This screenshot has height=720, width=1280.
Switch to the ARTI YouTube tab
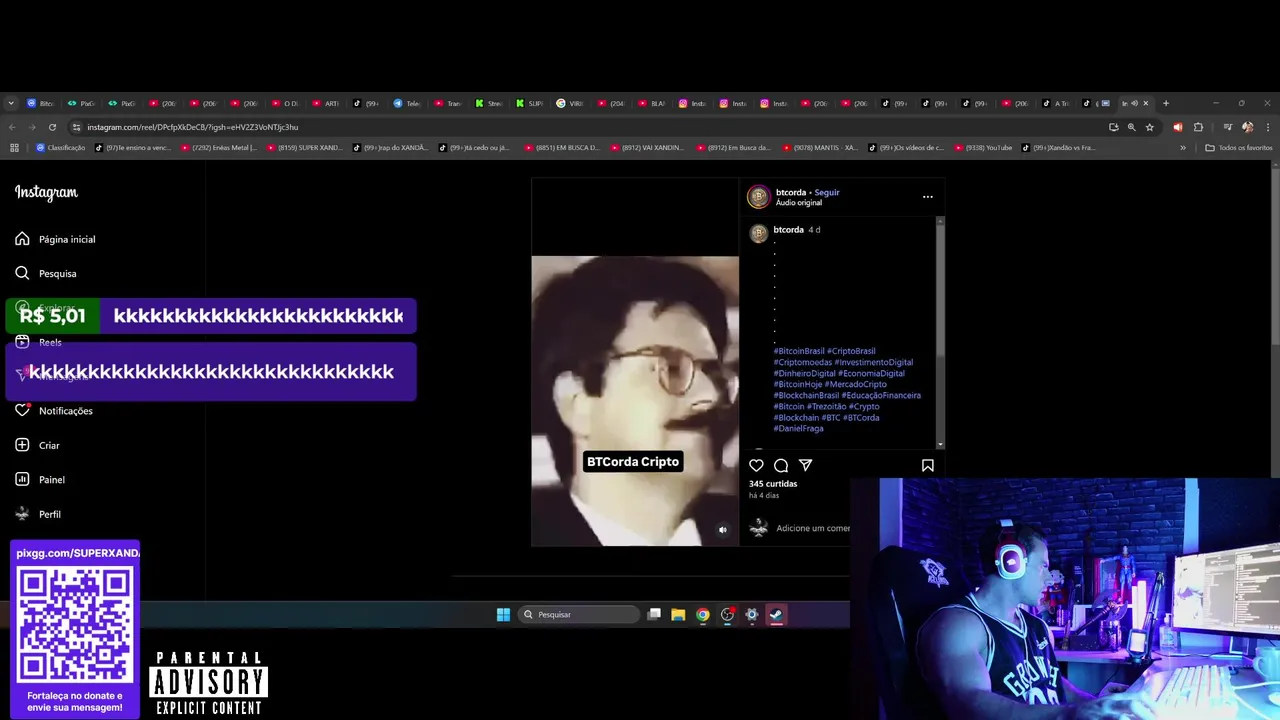[326, 103]
